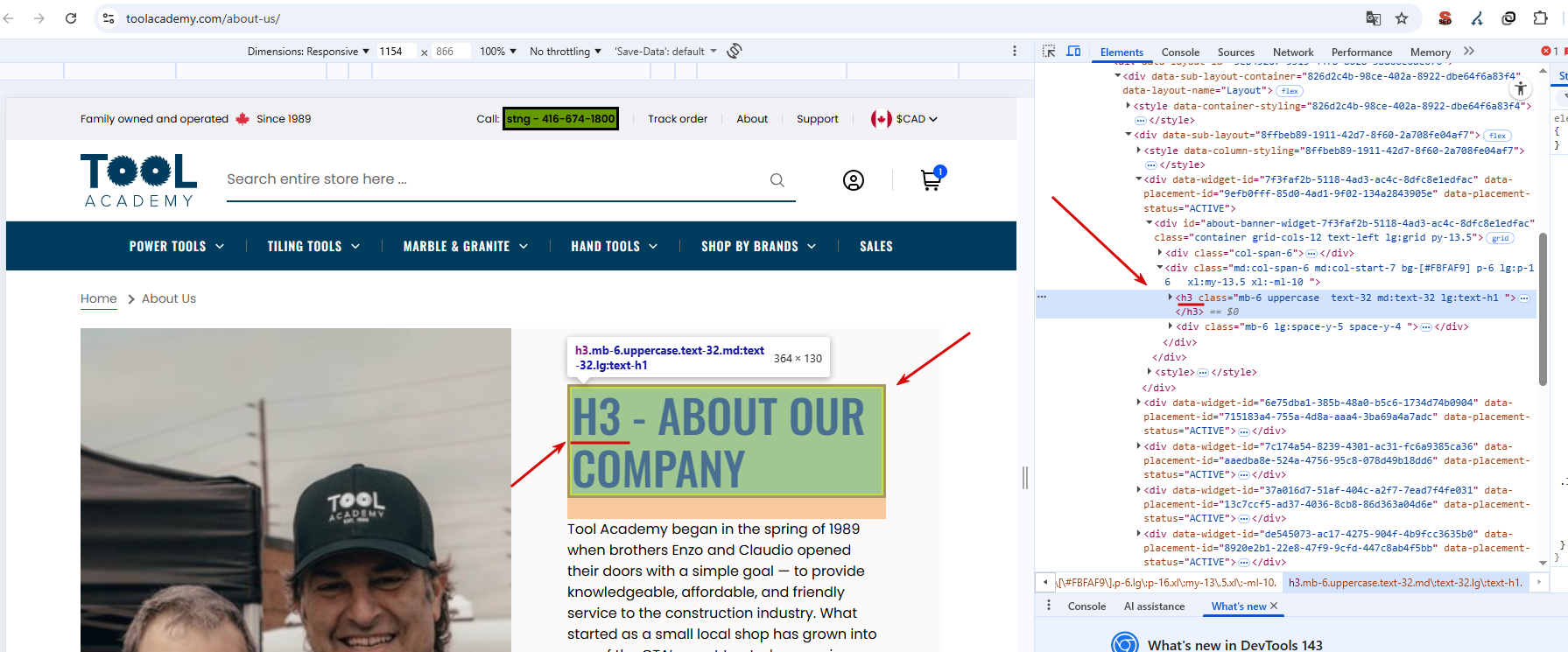Open the AI assistance drawer tab

[x=1154, y=606]
